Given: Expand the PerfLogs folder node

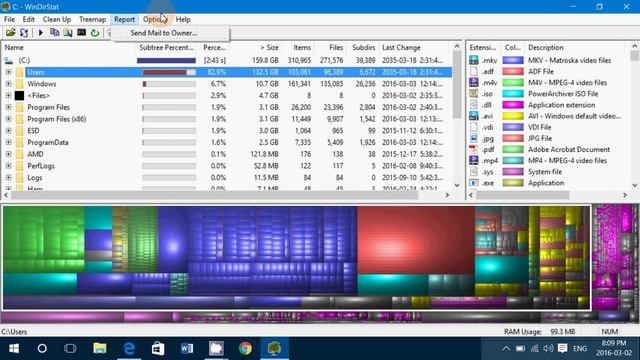Looking at the screenshot, I should pos(9,166).
